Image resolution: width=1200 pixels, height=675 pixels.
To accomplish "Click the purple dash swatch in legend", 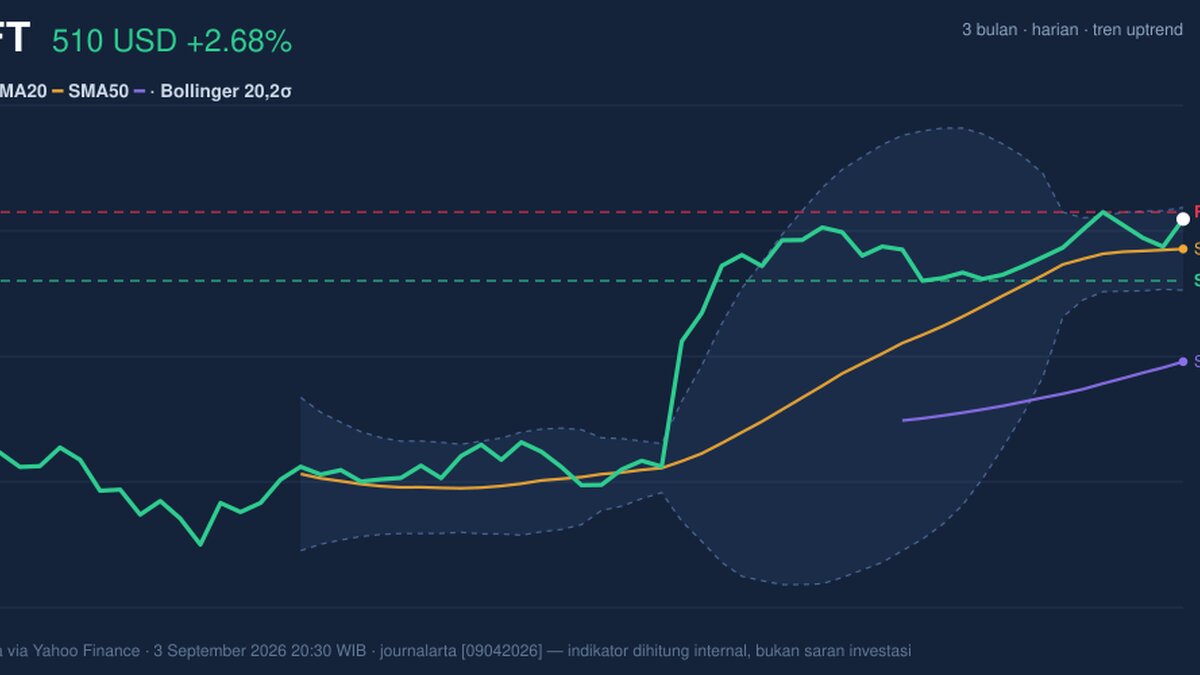I will [140, 91].
